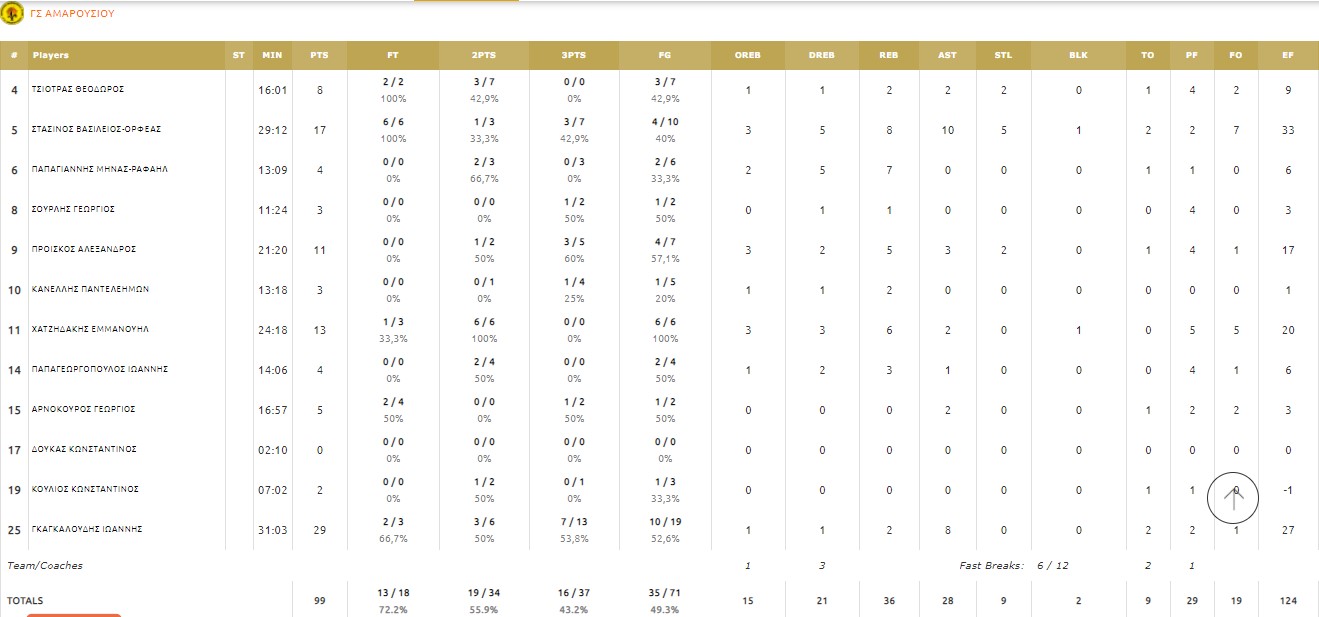The image size is (1319, 617).
Task: Click the BLK column header
Action: (x=1078, y=55)
